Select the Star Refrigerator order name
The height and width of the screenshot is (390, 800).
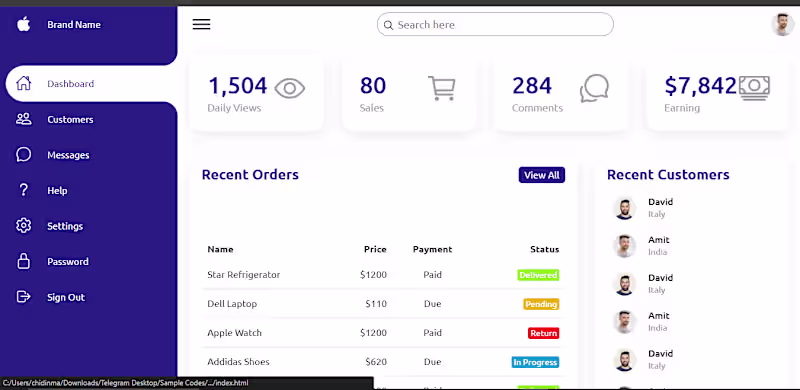point(244,275)
